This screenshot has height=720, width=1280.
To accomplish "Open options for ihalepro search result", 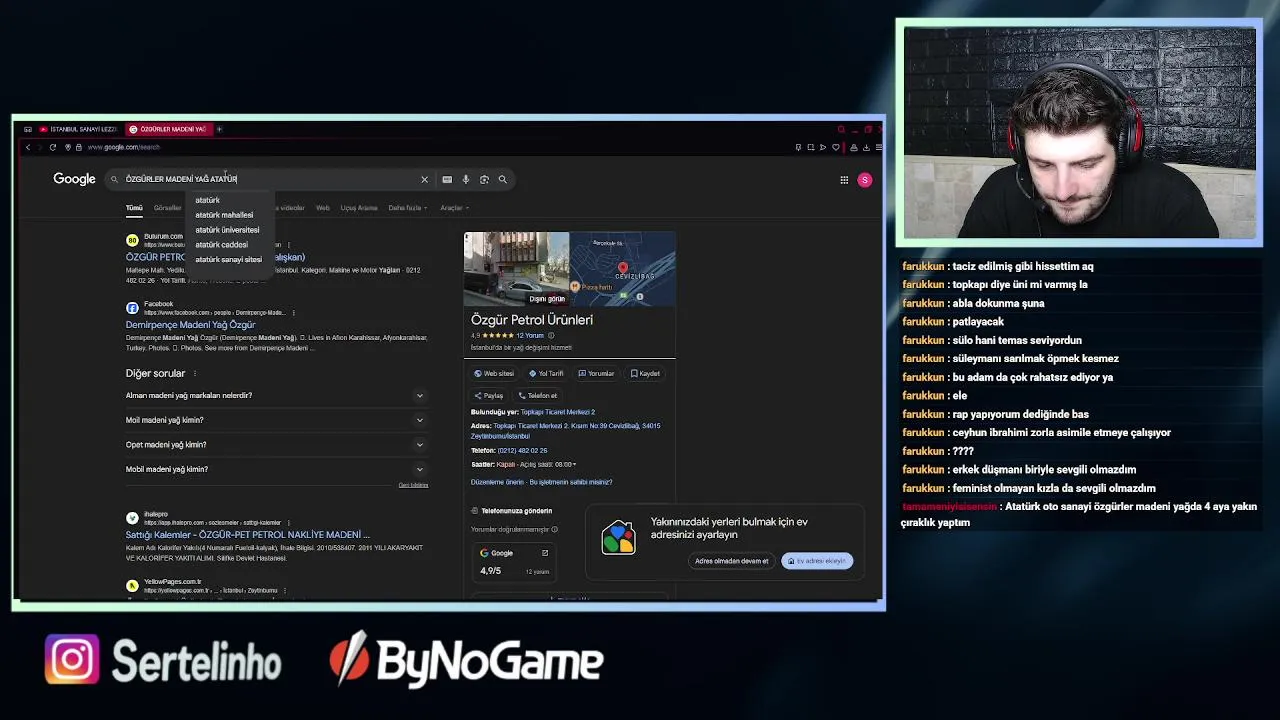I will (289, 523).
